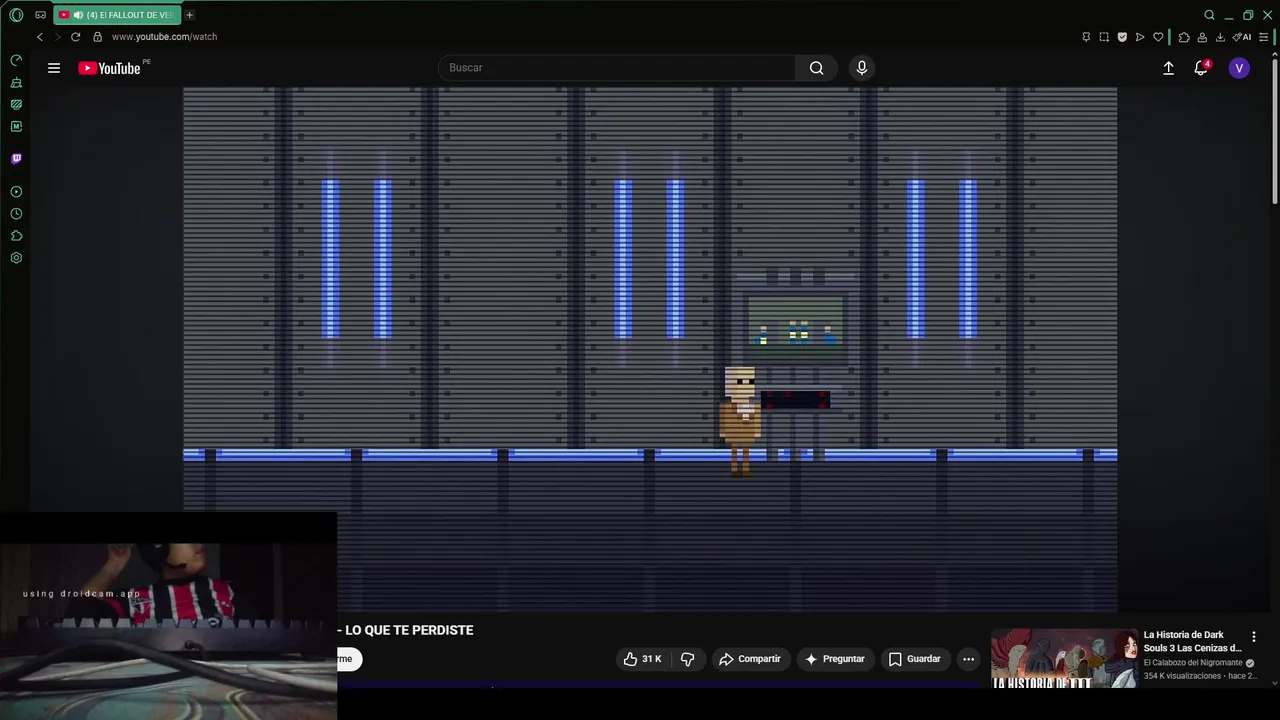
Task: Click the Preguntar button
Action: [835, 659]
